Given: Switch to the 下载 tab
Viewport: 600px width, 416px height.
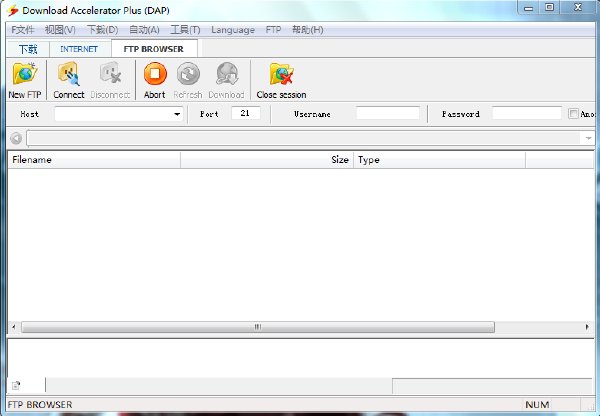Looking at the screenshot, I should coord(28,49).
